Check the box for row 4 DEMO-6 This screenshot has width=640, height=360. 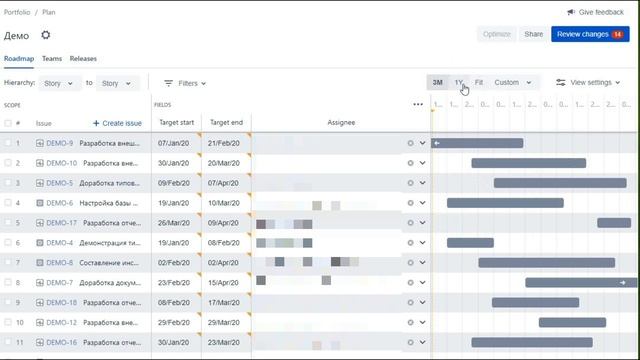pyautogui.click(x=8, y=202)
